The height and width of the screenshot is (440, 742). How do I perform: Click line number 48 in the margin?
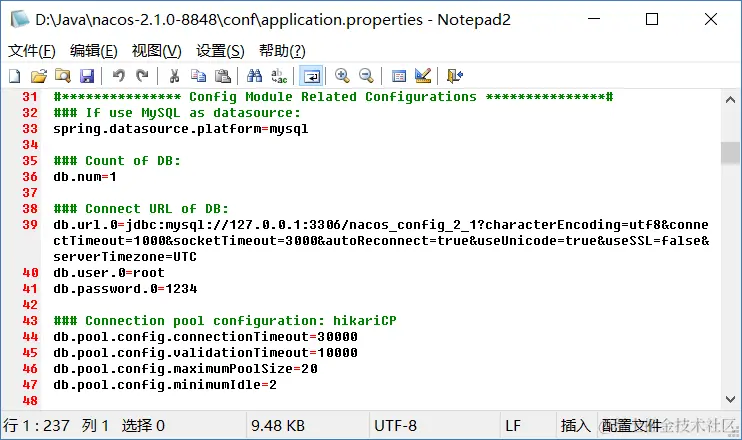pyautogui.click(x=30, y=401)
